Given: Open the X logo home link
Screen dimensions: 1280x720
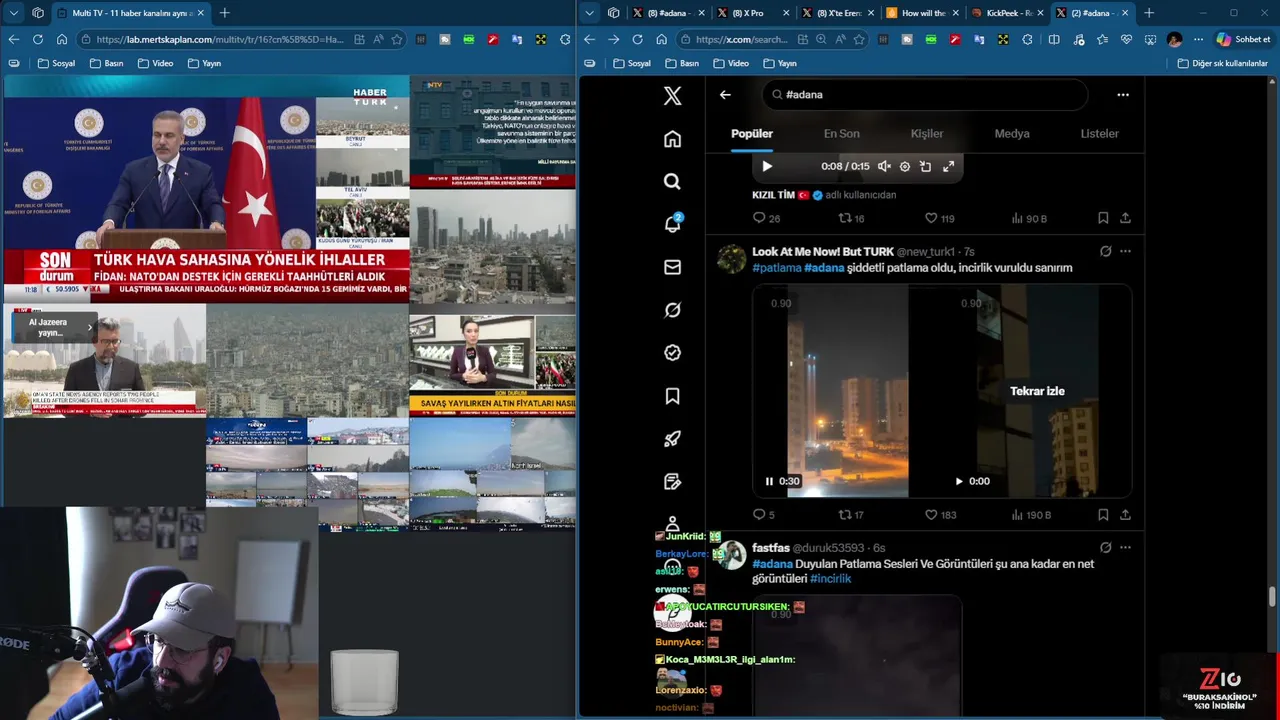Looking at the screenshot, I should point(672,95).
